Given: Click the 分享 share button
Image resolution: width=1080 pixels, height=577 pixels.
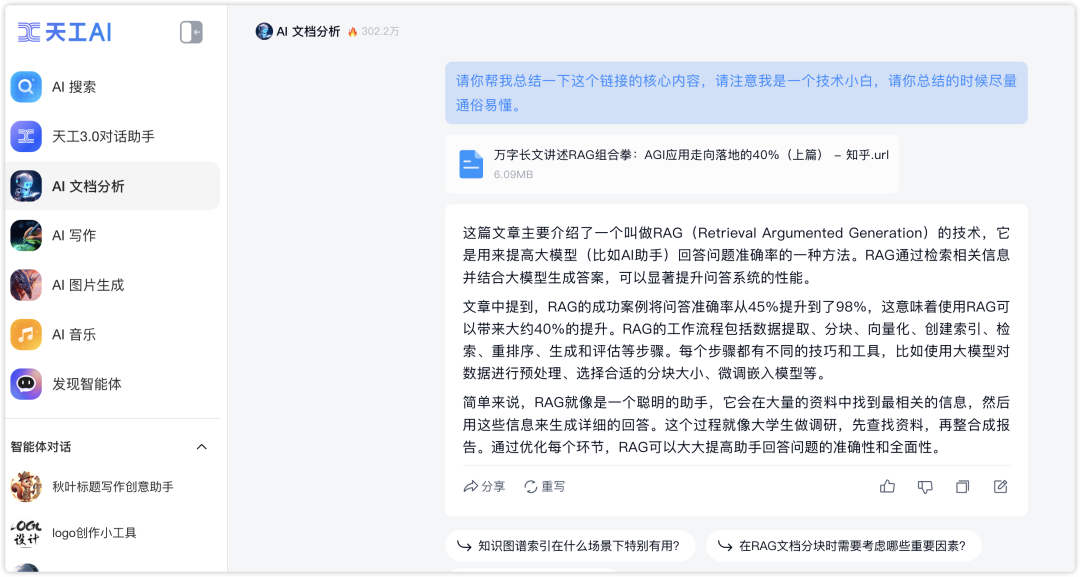Looking at the screenshot, I should (x=487, y=486).
